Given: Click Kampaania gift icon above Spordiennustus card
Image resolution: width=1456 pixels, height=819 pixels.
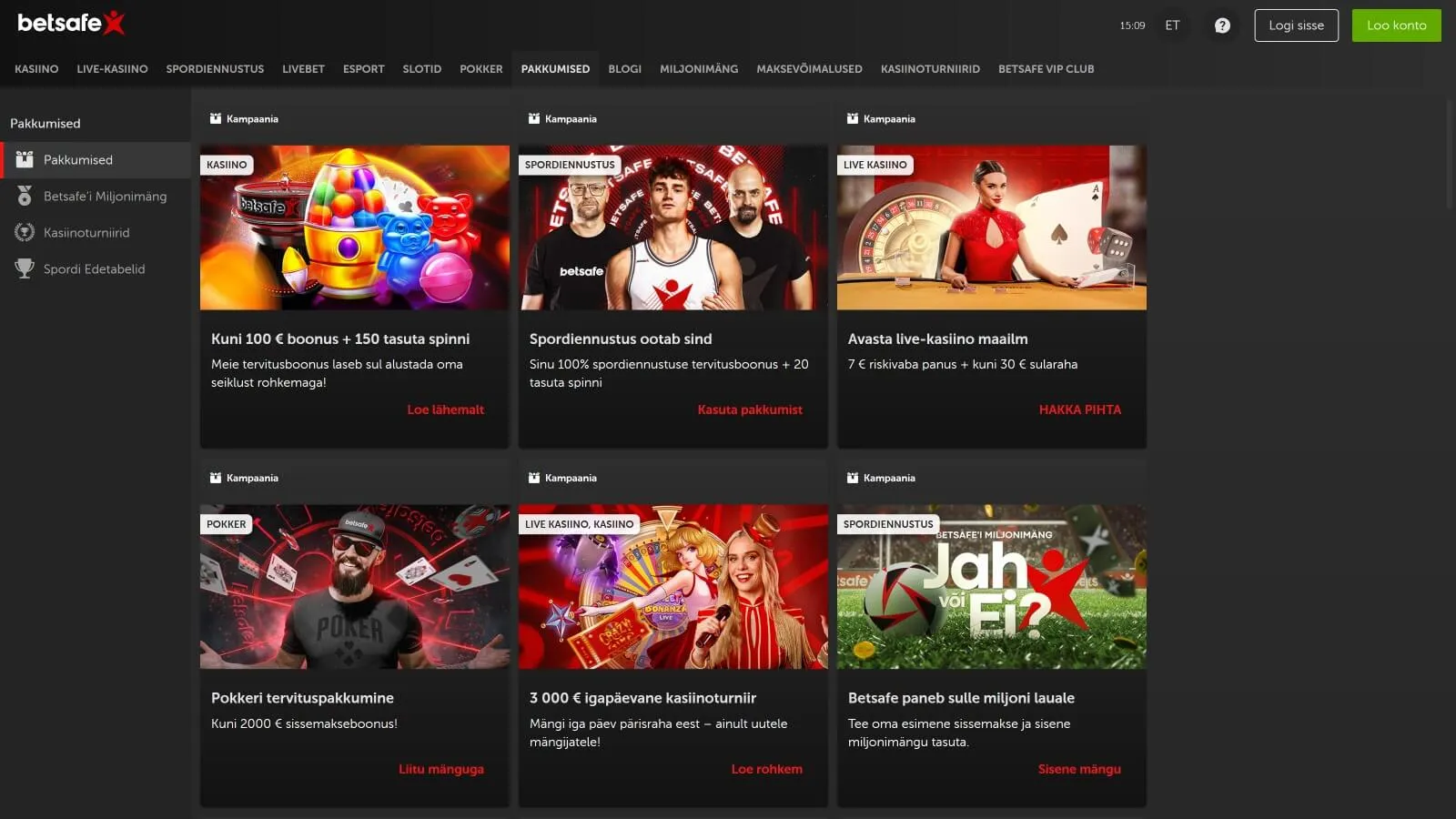Looking at the screenshot, I should pyautogui.click(x=534, y=118).
